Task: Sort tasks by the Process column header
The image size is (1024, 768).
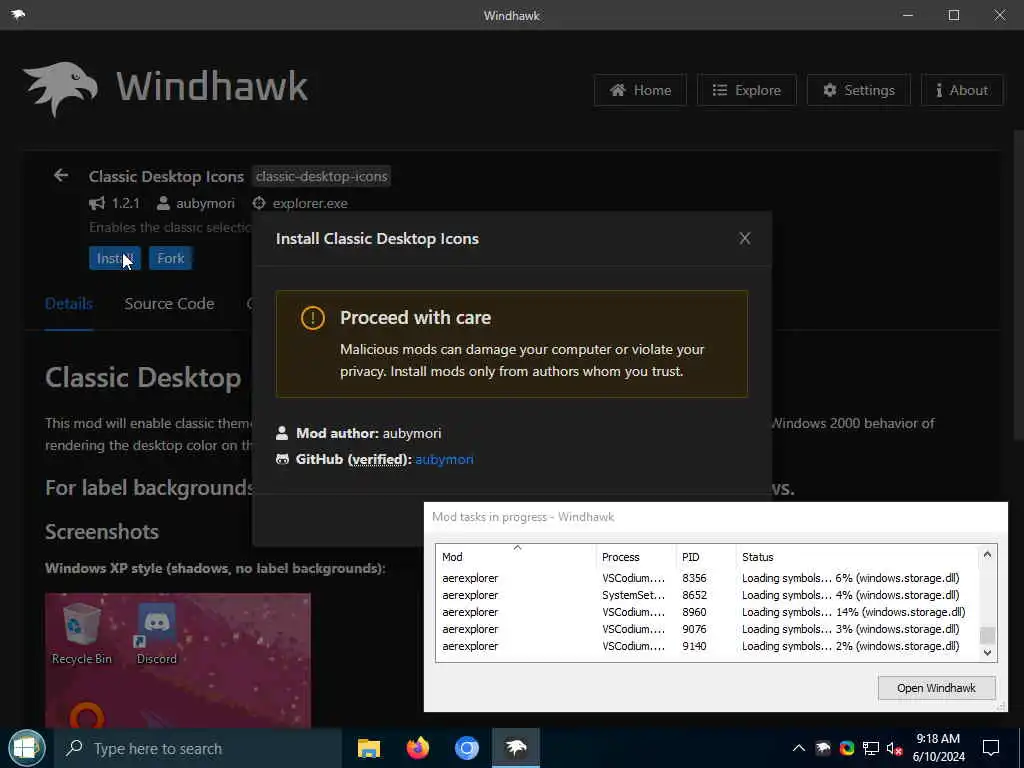Action: pos(636,557)
